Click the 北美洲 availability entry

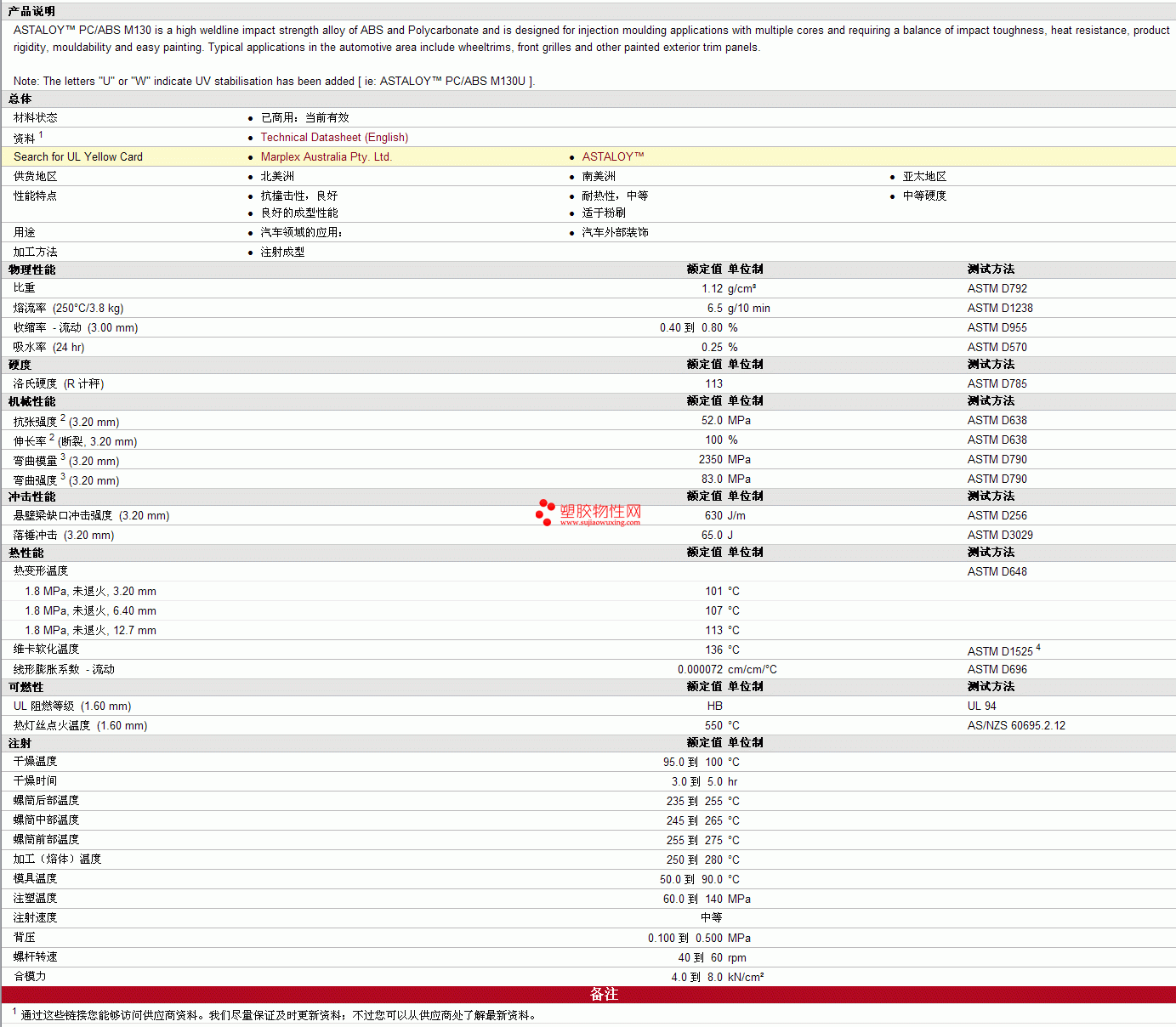coord(277,176)
